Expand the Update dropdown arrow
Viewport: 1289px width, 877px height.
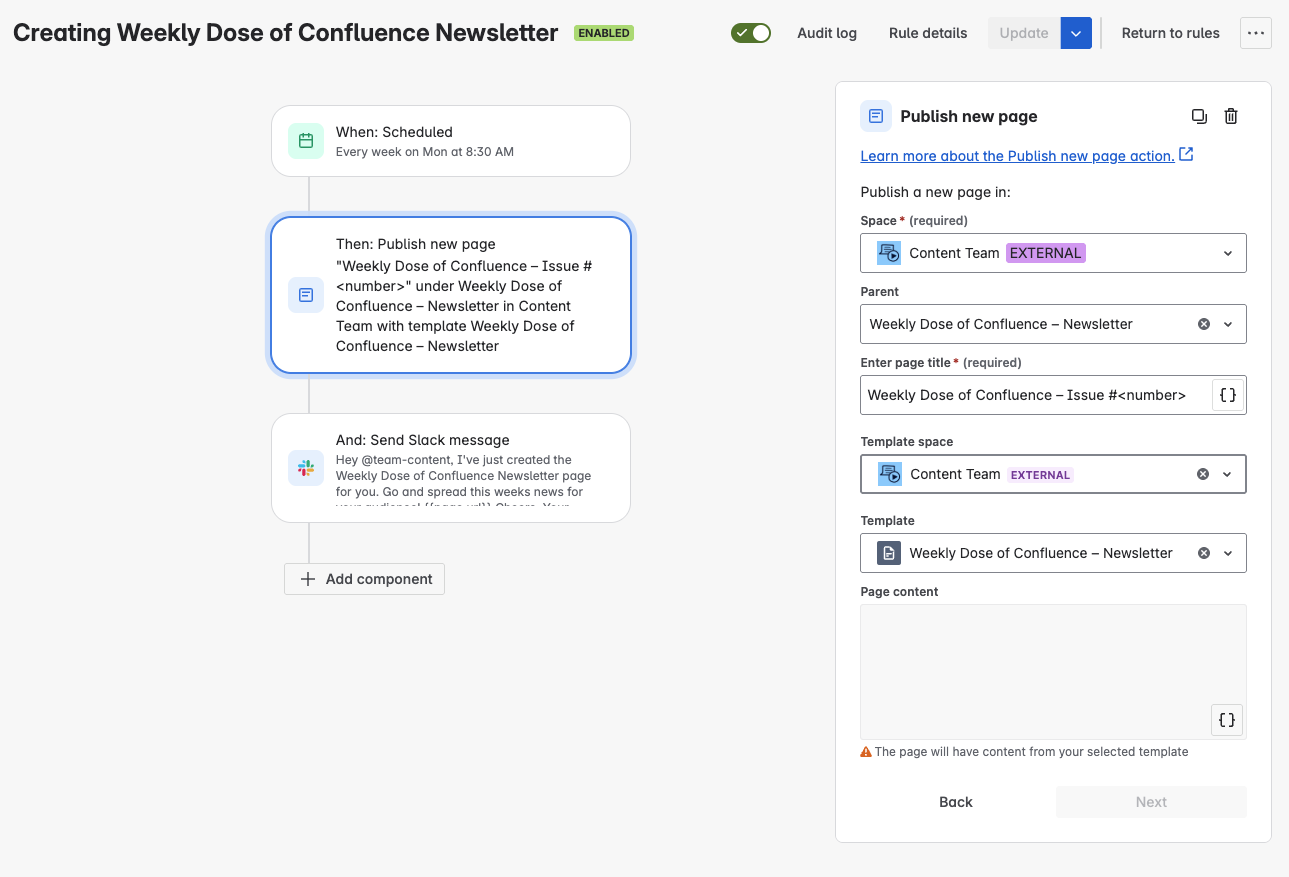pyautogui.click(x=1076, y=33)
